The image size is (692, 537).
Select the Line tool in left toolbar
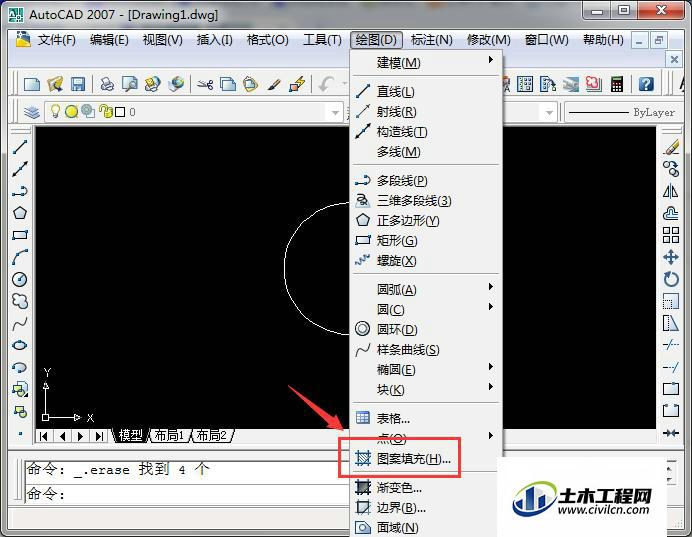pyautogui.click(x=20, y=147)
